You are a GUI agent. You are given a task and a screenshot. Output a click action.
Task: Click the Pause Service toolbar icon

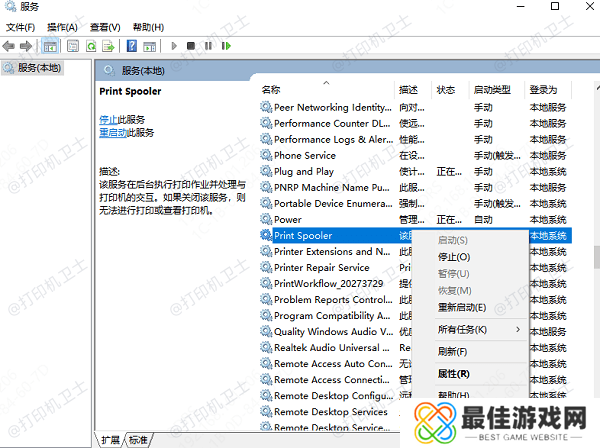[209, 46]
